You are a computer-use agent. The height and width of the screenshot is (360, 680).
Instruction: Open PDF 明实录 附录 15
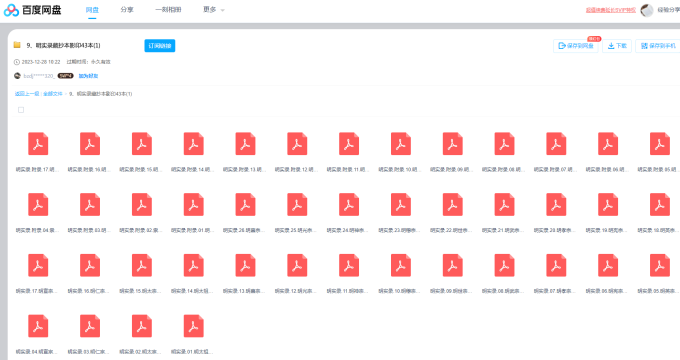142,144
